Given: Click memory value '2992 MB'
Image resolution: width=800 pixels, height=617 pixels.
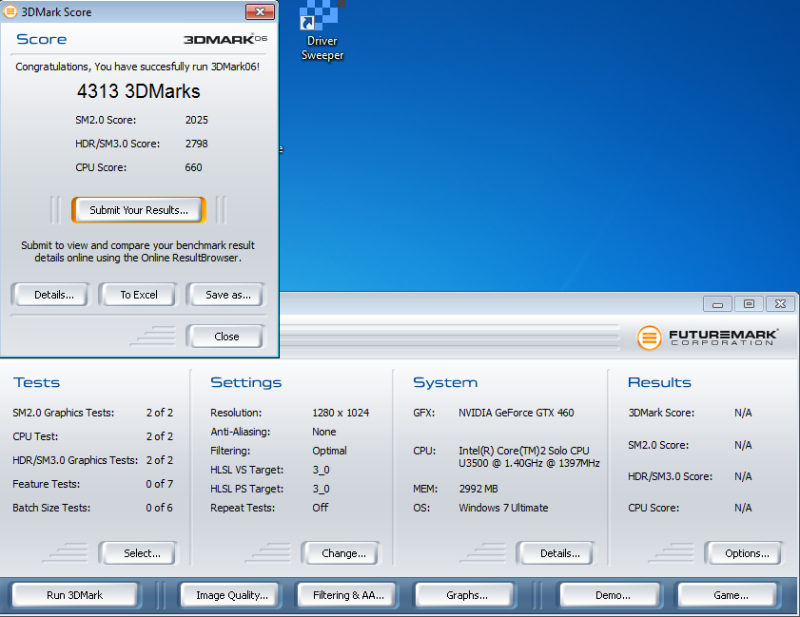Looking at the screenshot, I should 478,488.
